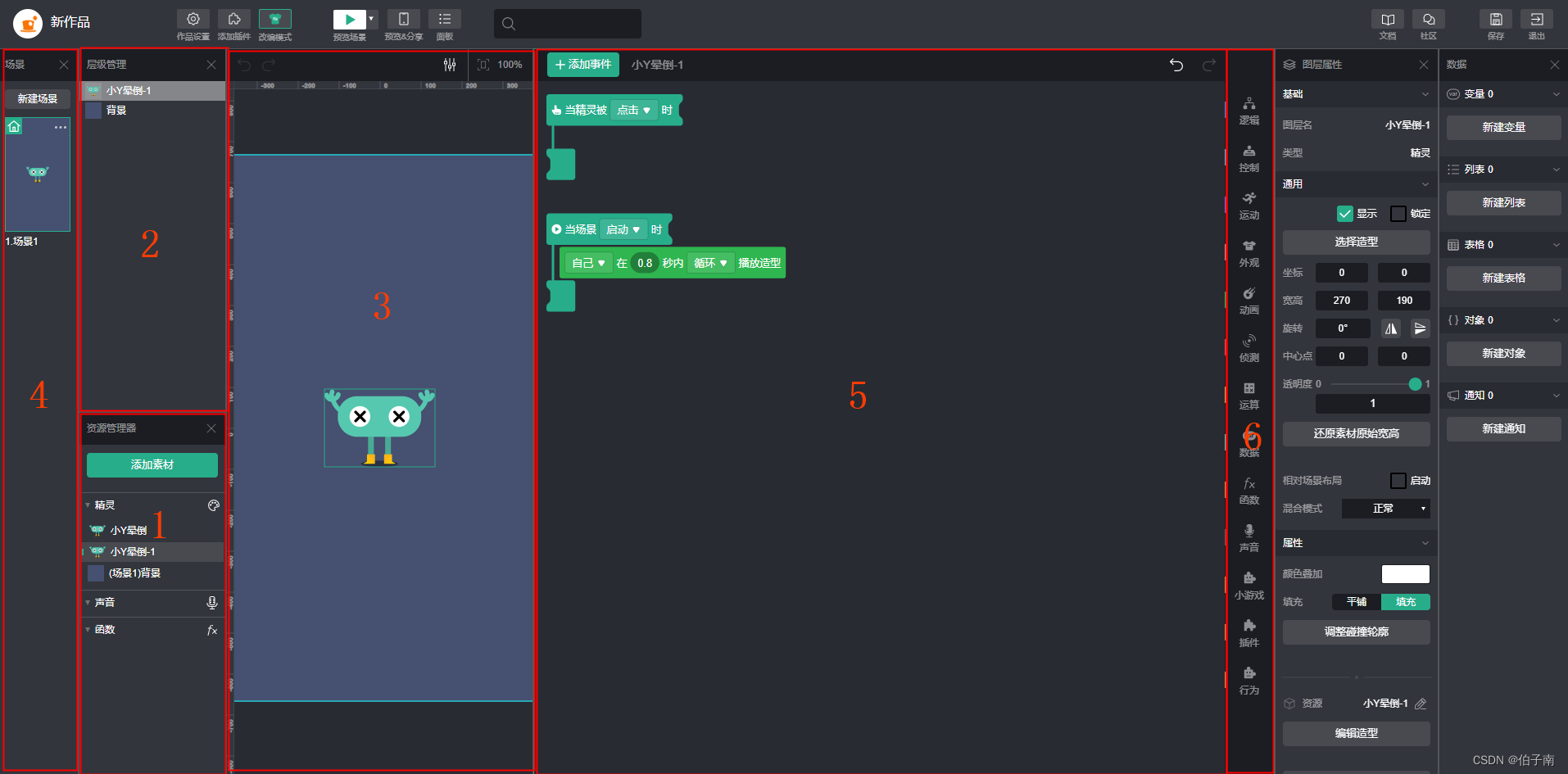Open the 点击 dropdown in sprite event block

[x=634, y=110]
